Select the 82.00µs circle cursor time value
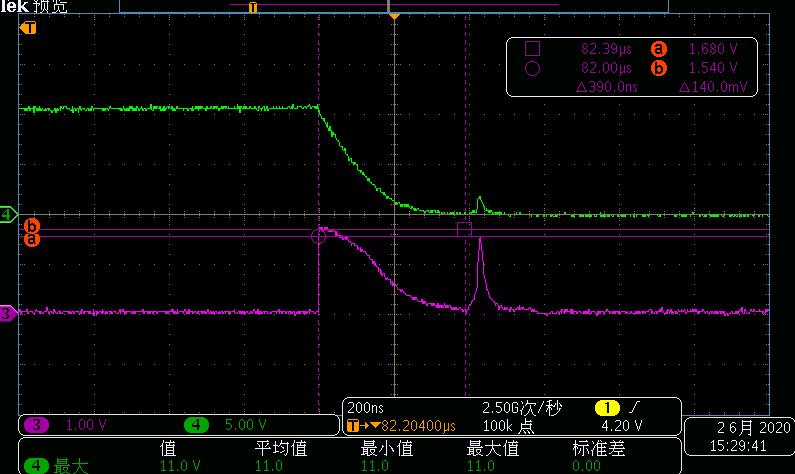The image size is (795, 474). tap(606, 68)
